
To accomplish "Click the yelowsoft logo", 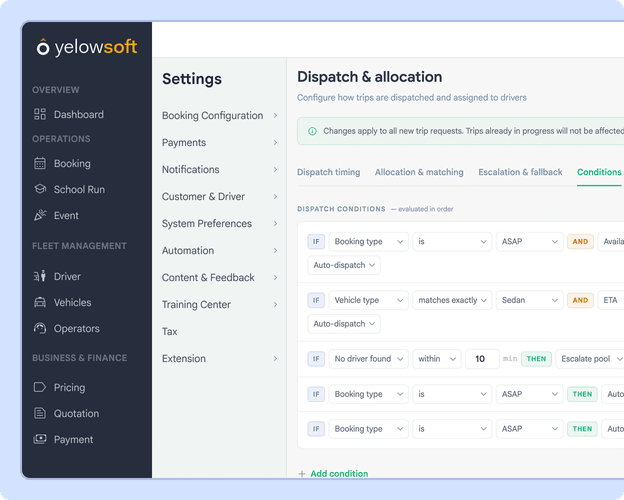I will (x=87, y=47).
